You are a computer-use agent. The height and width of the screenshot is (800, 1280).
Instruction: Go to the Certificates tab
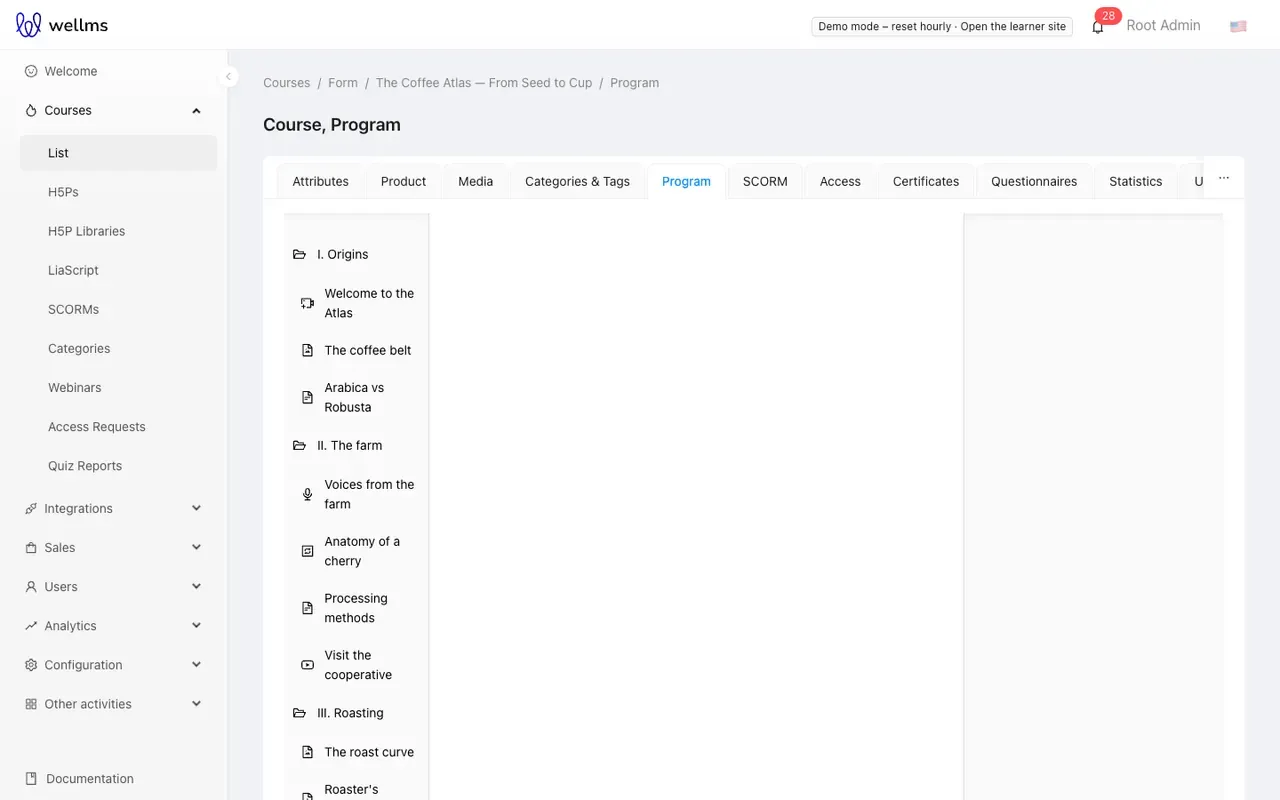926,181
